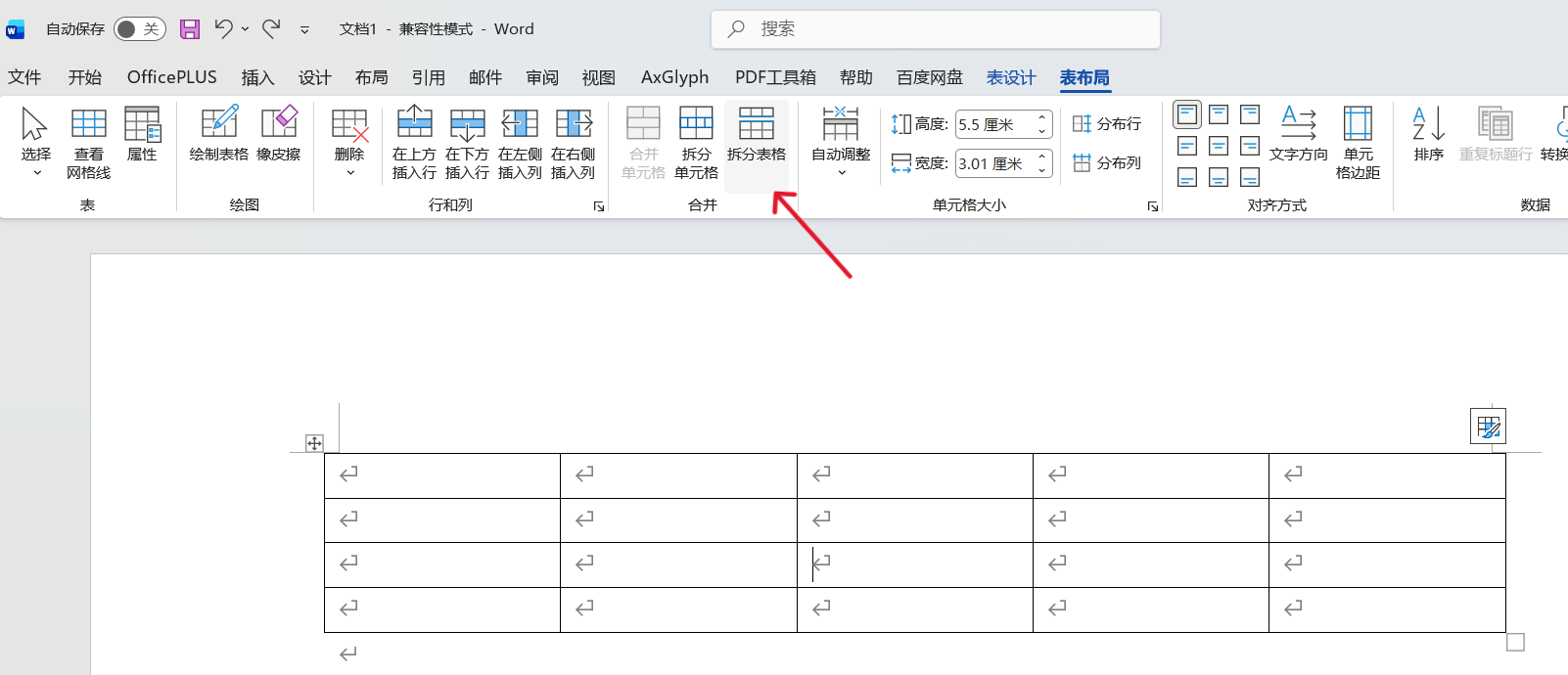Decrease row height with down stepper

pyautogui.click(x=1042, y=131)
